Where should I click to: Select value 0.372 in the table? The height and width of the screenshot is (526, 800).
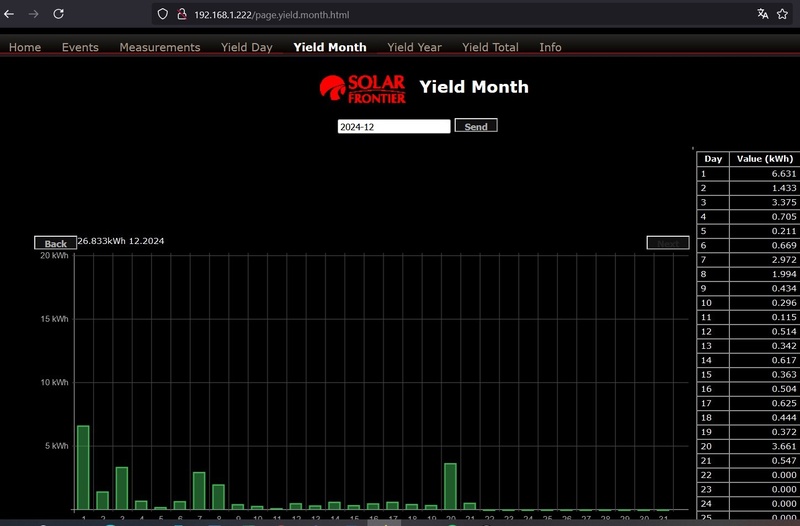tap(784, 432)
